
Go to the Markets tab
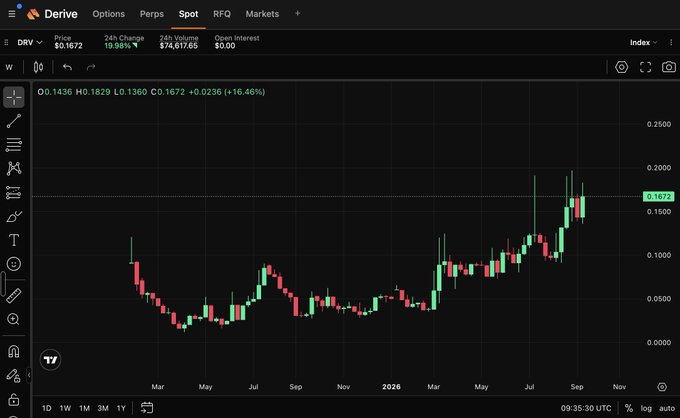click(262, 14)
